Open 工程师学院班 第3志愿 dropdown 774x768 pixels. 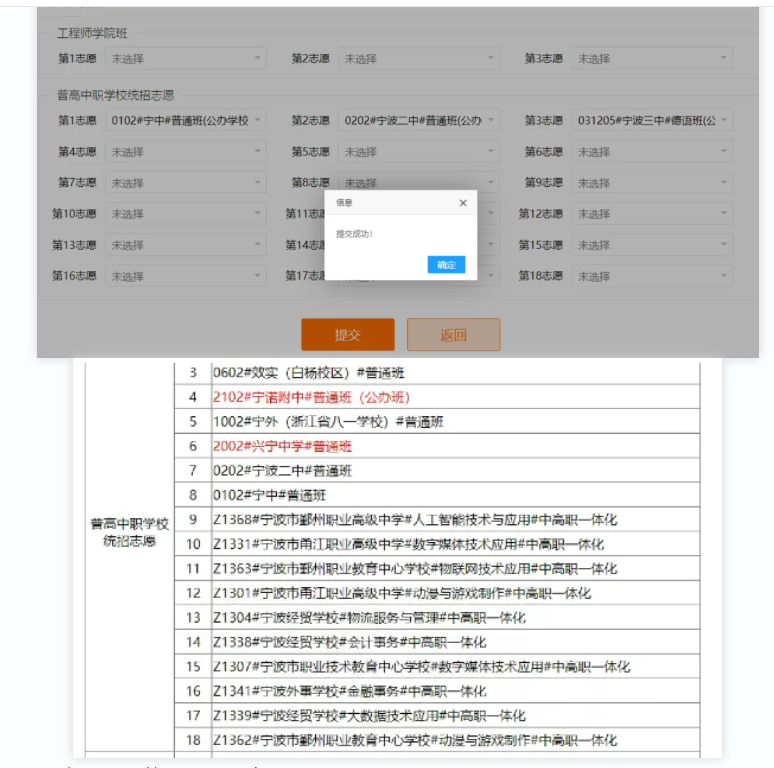(x=652, y=59)
